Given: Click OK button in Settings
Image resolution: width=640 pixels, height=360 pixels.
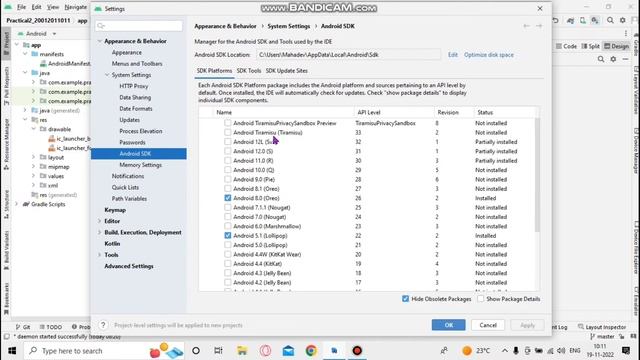Looking at the screenshot, I should pos(449,325).
